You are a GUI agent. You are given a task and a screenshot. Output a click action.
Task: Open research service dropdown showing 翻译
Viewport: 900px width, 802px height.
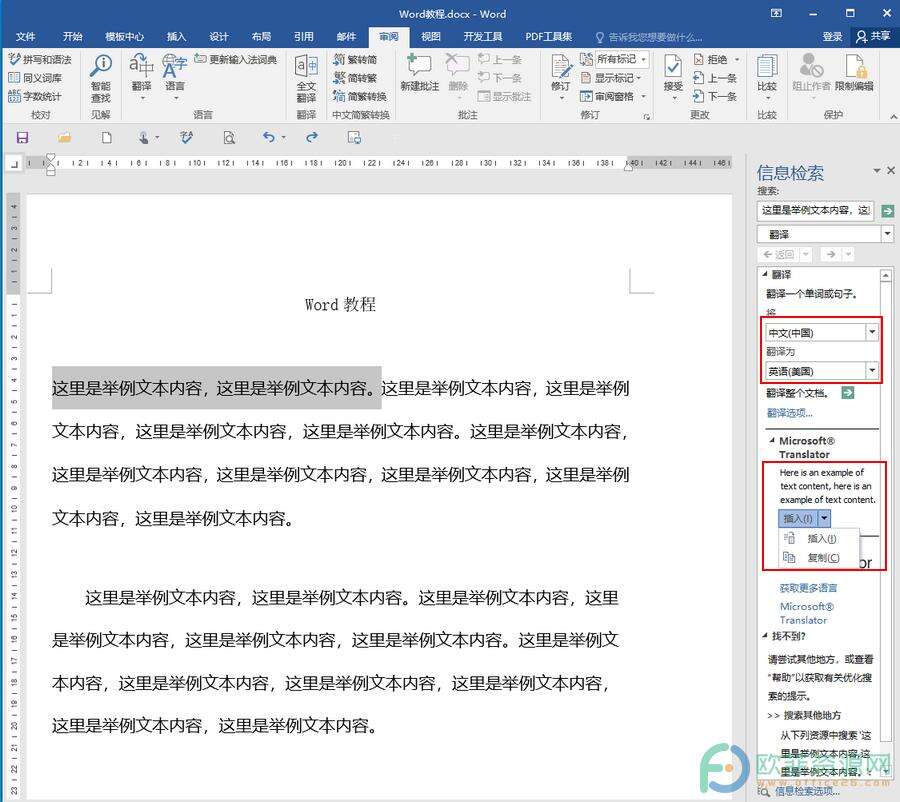(x=887, y=234)
